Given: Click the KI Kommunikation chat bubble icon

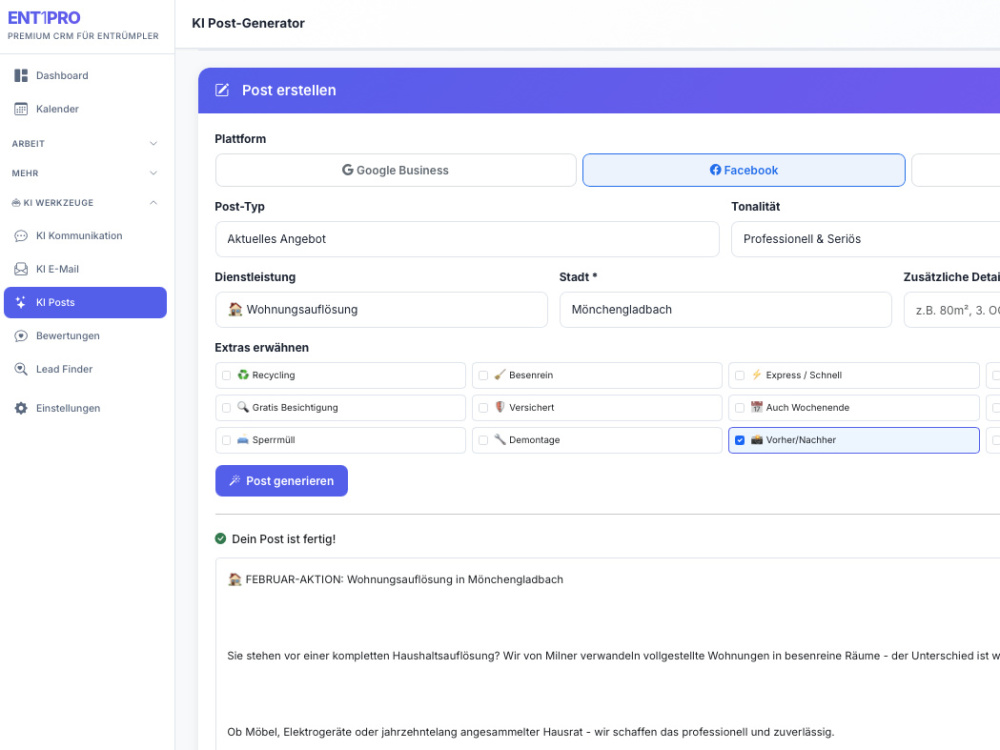Looking at the screenshot, I should point(21,236).
